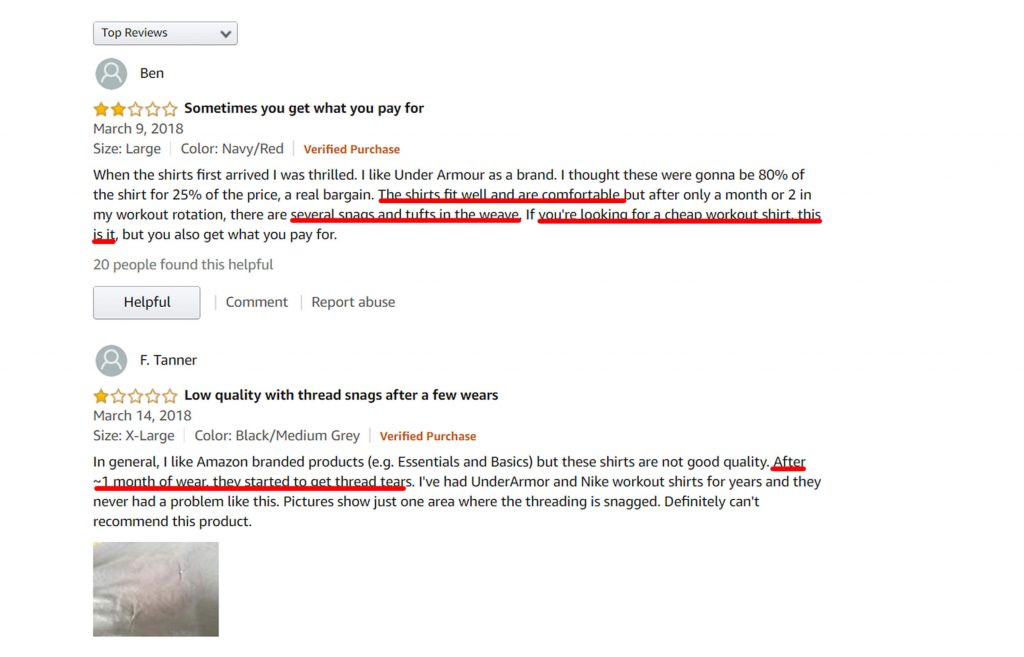
Task: Click Verified Purchase label on Ben's review
Action: 352,149
